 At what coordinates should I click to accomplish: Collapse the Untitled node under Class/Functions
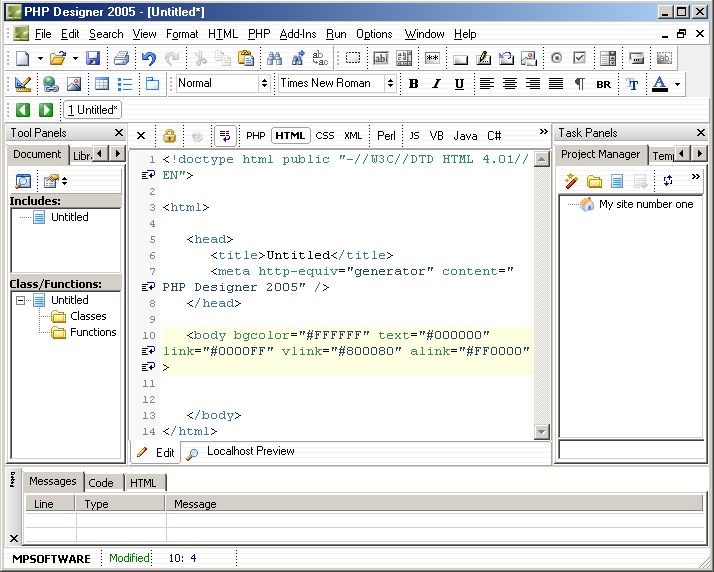20,300
